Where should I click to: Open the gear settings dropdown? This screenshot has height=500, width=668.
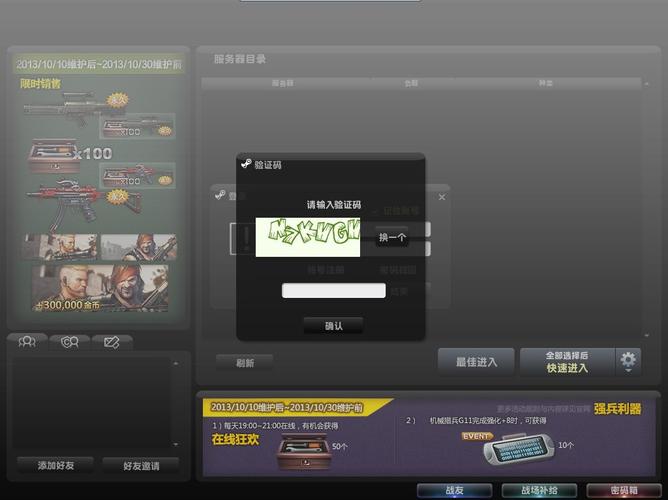[x=628, y=362]
